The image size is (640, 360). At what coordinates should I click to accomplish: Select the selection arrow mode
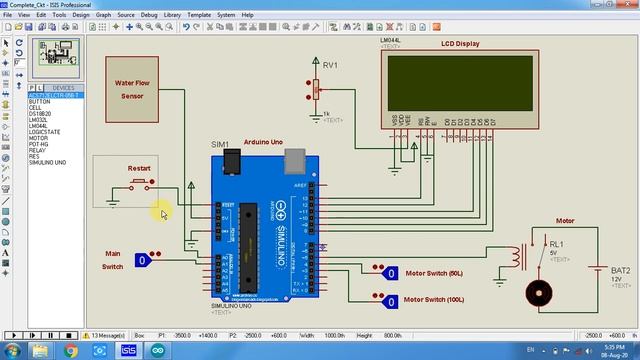point(6,43)
